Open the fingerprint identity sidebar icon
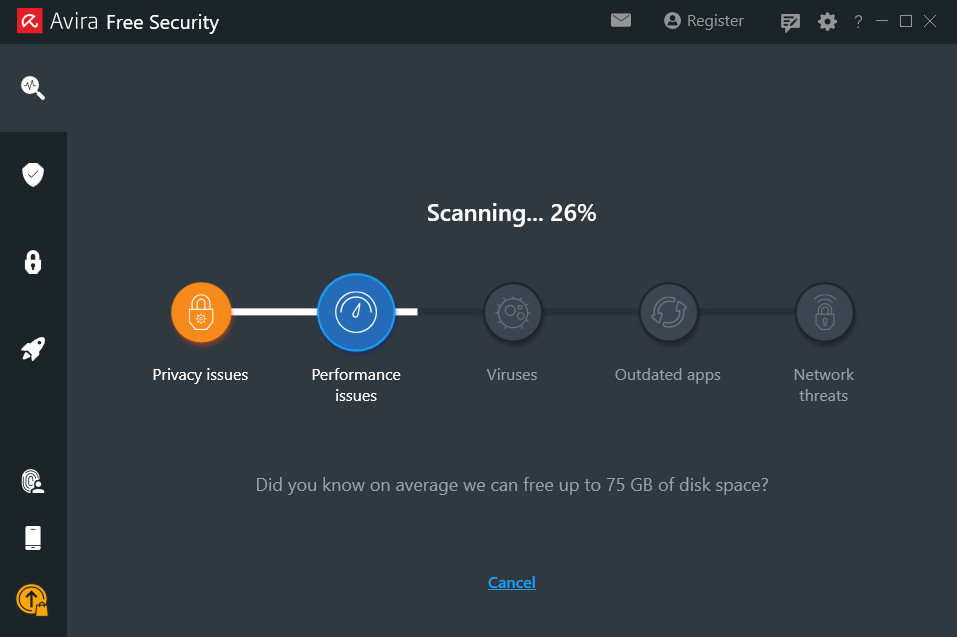Screen dimensions: 957x637 click(x=33, y=481)
